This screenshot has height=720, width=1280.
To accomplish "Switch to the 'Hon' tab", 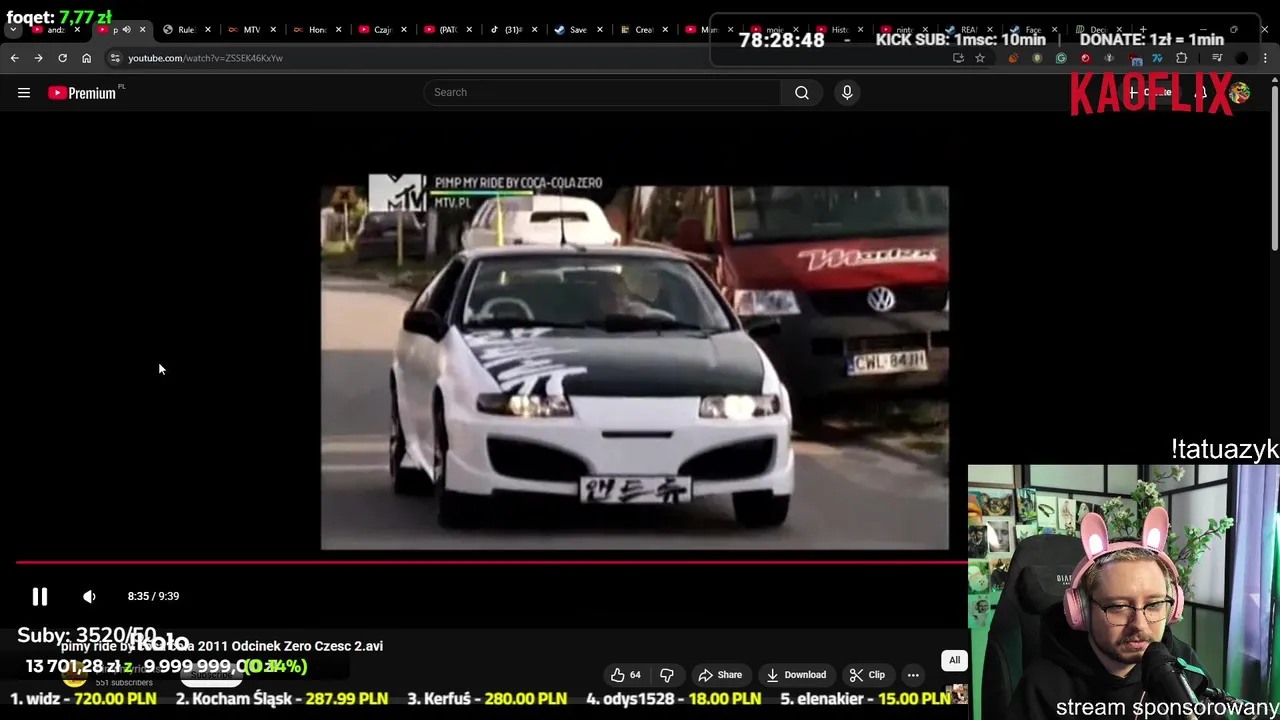I will tap(316, 30).
